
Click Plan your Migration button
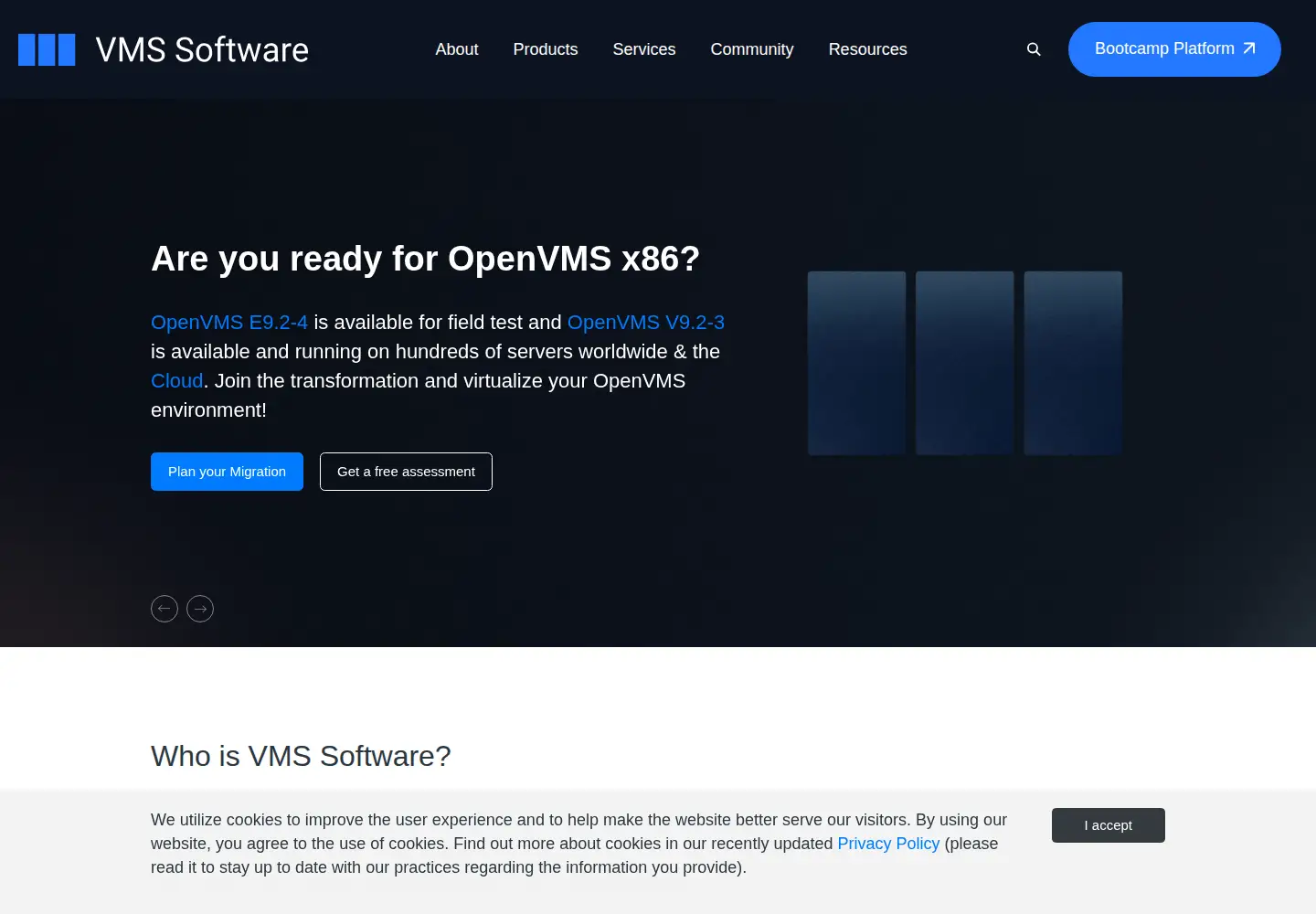[x=227, y=472]
